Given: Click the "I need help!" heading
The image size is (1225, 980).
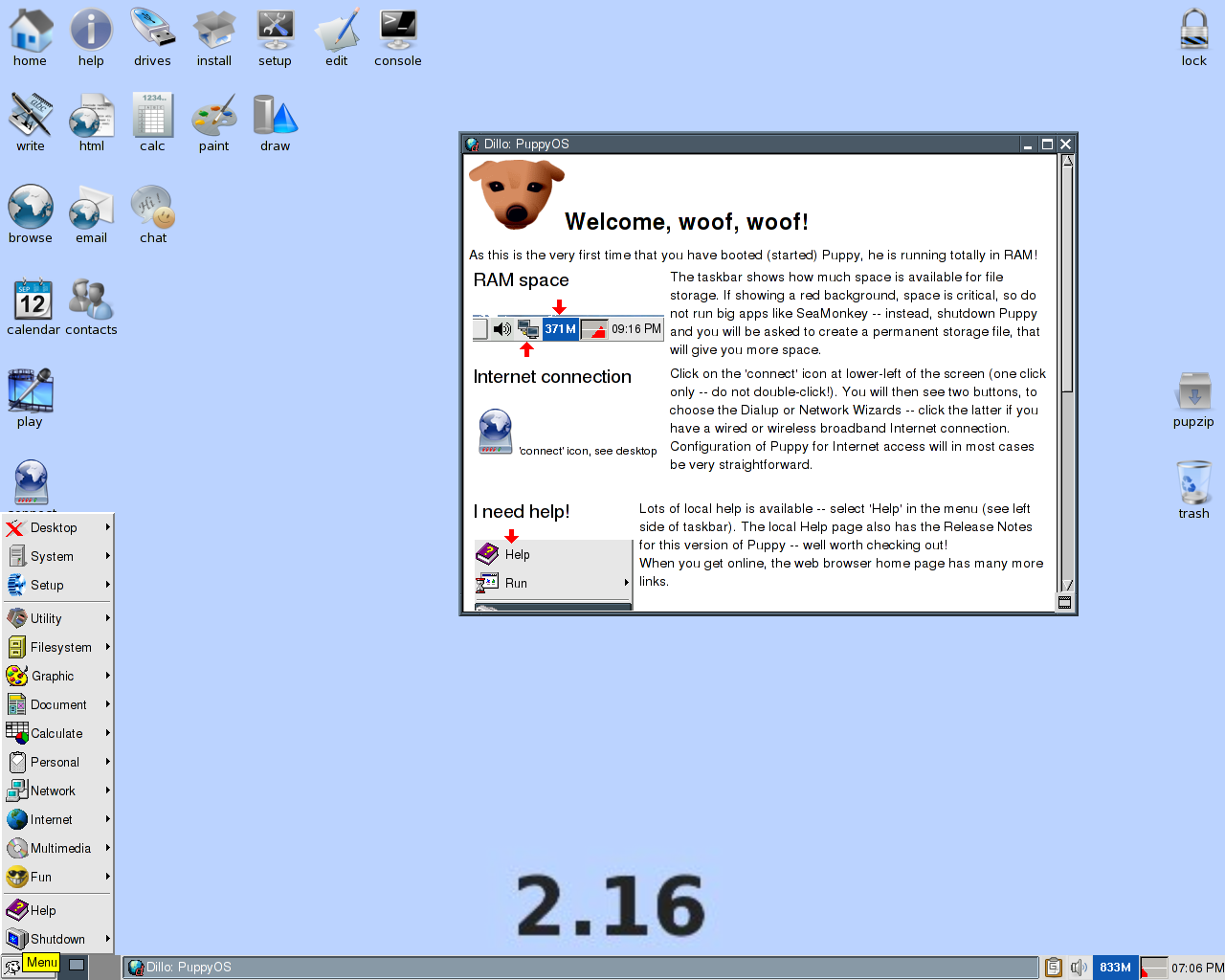Looking at the screenshot, I should (x=522, y=512).
